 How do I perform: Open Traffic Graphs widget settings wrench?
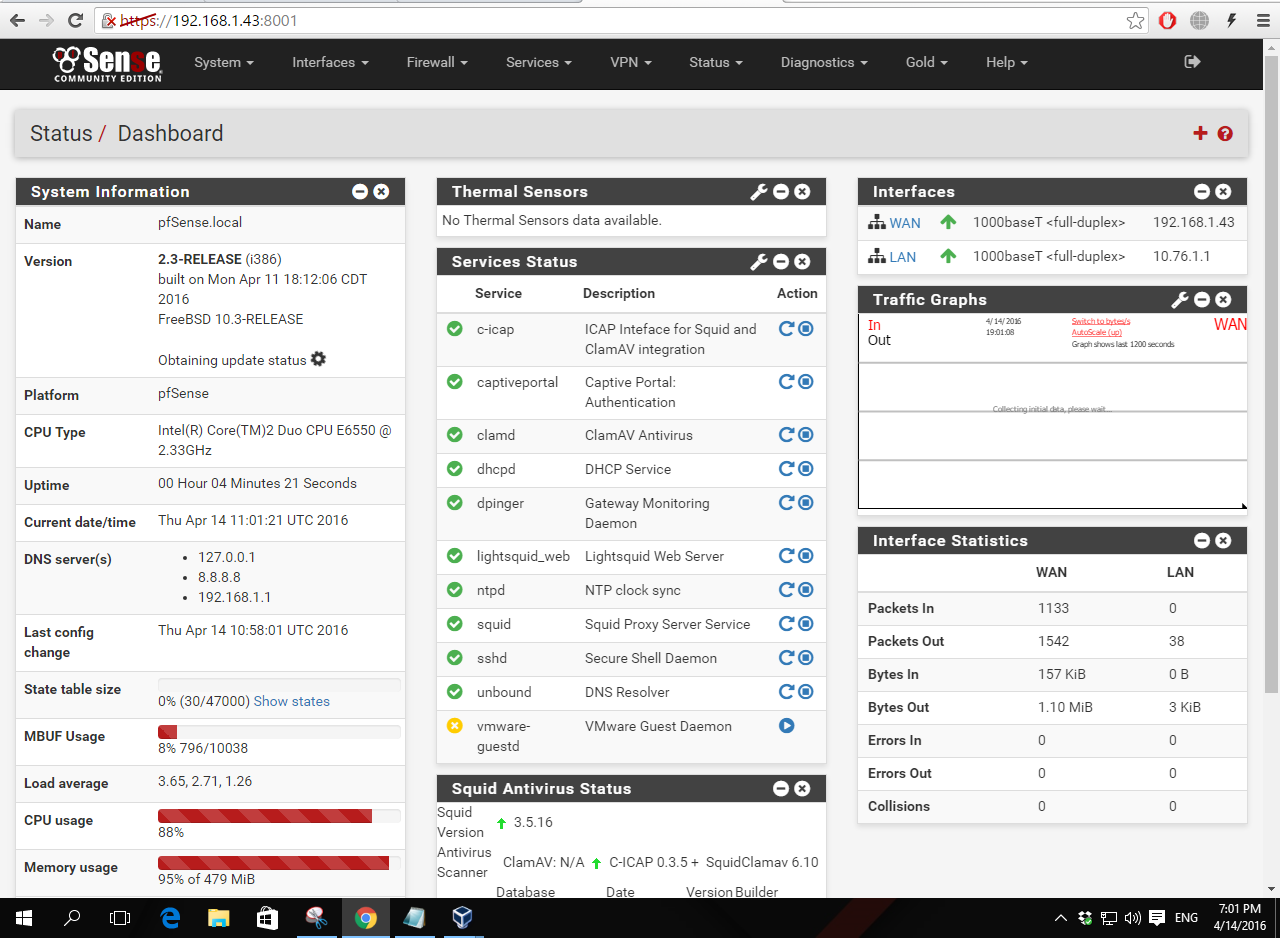pyautogui.click(x=1180, y=300)
